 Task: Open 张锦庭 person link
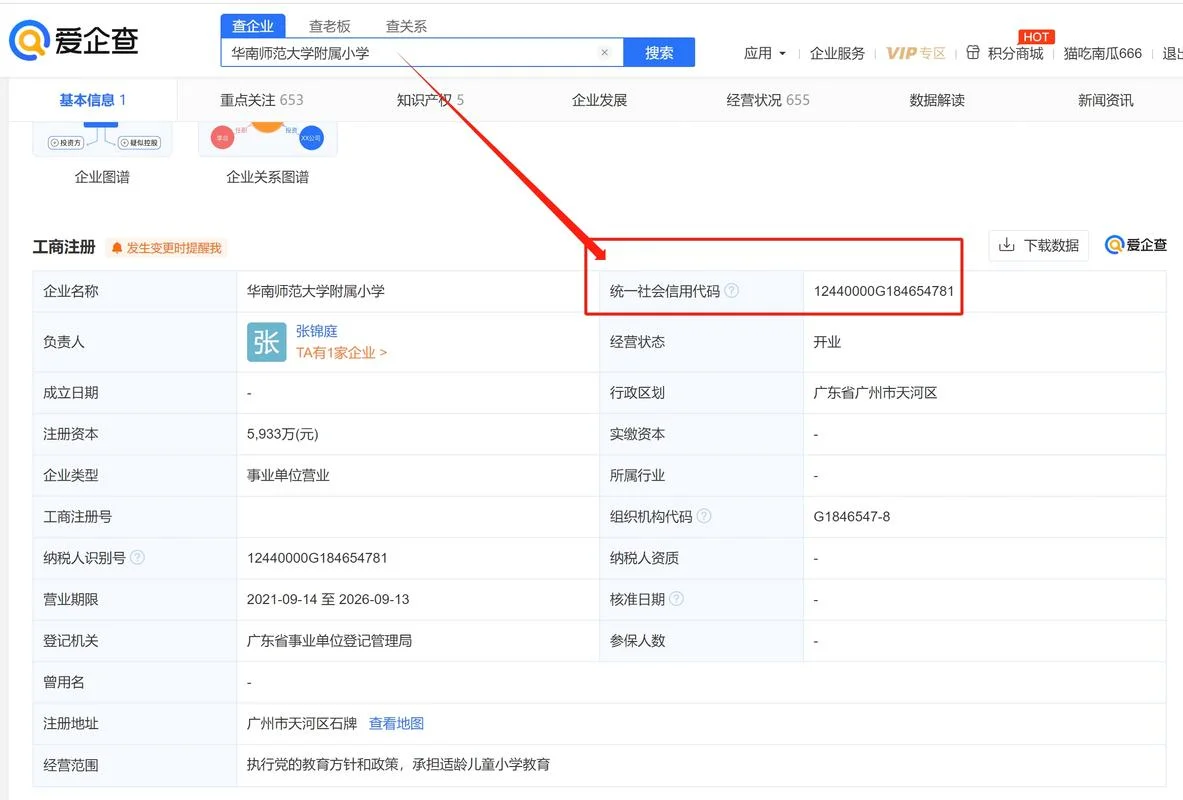click(x=317, y=331)
